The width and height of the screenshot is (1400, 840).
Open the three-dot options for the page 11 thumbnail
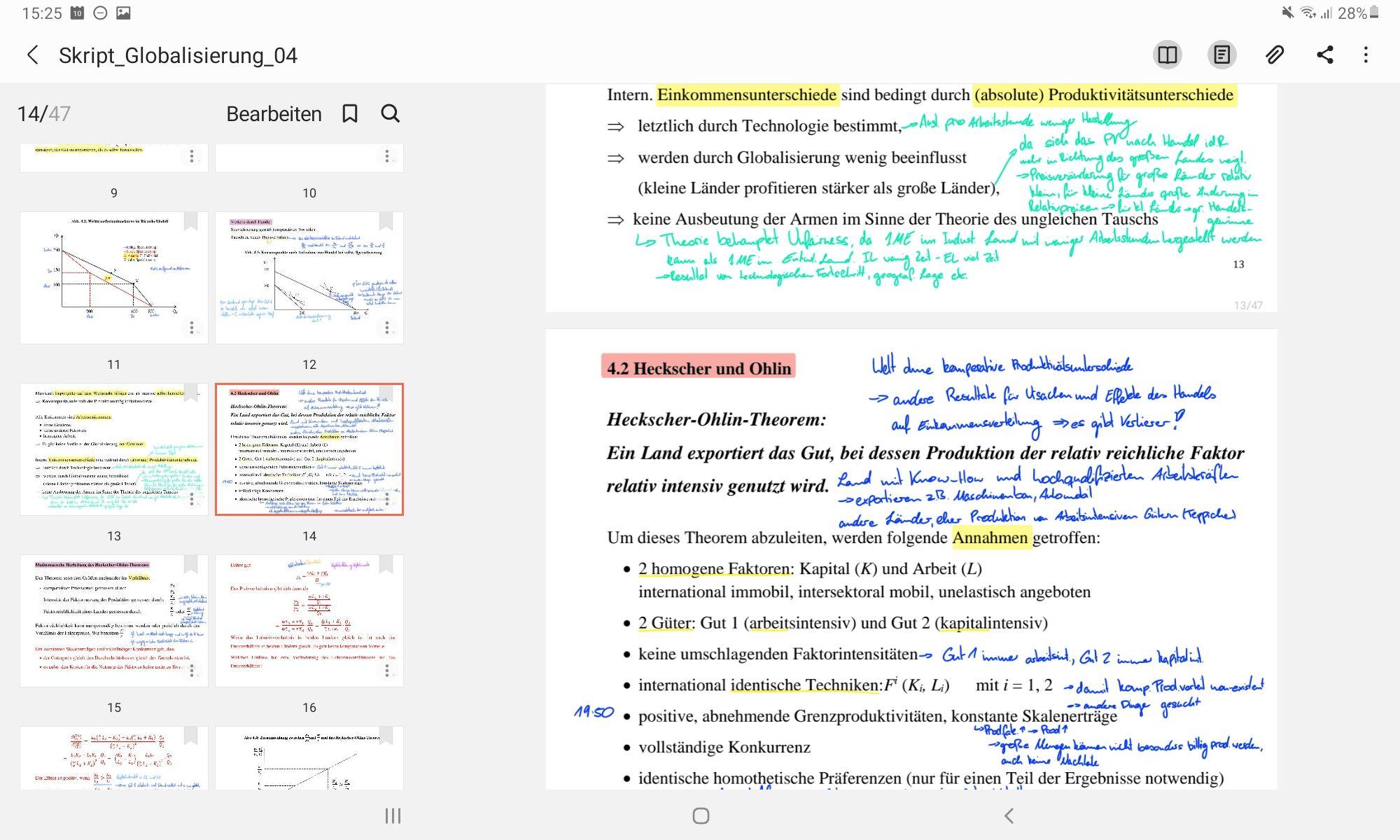tap(192, 328)
